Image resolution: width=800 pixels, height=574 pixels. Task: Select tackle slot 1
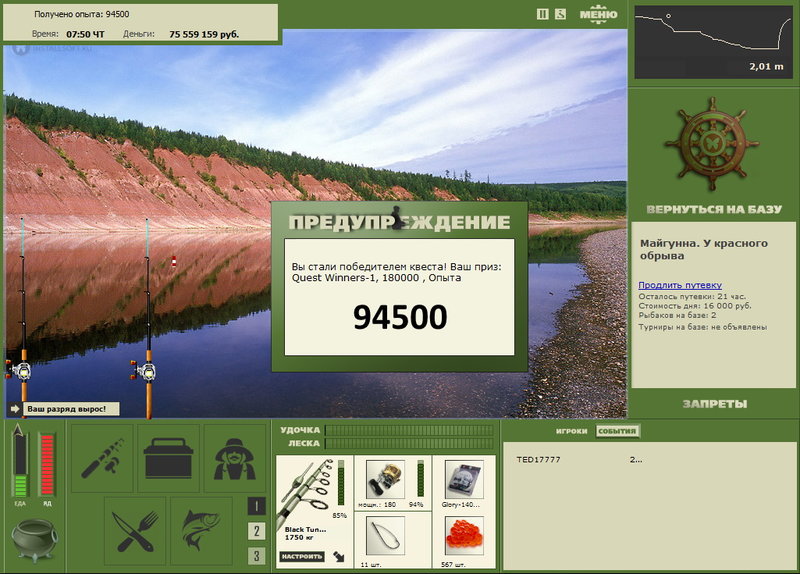point(257,506)
